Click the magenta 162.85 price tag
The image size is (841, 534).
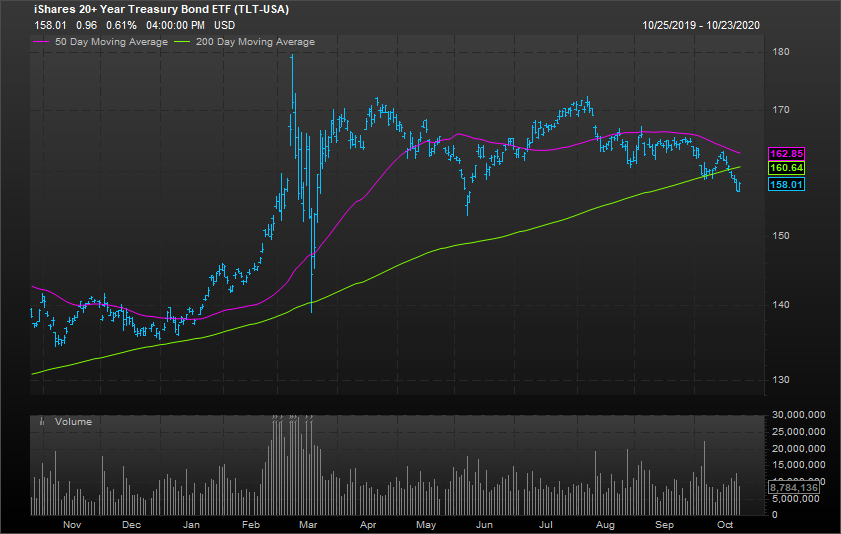(786, 154)
